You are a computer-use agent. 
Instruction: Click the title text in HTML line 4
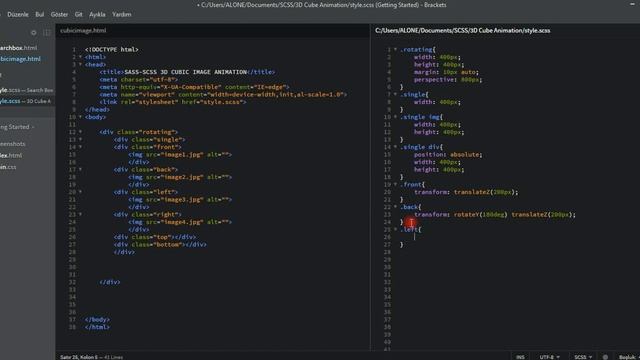(187, 72)
